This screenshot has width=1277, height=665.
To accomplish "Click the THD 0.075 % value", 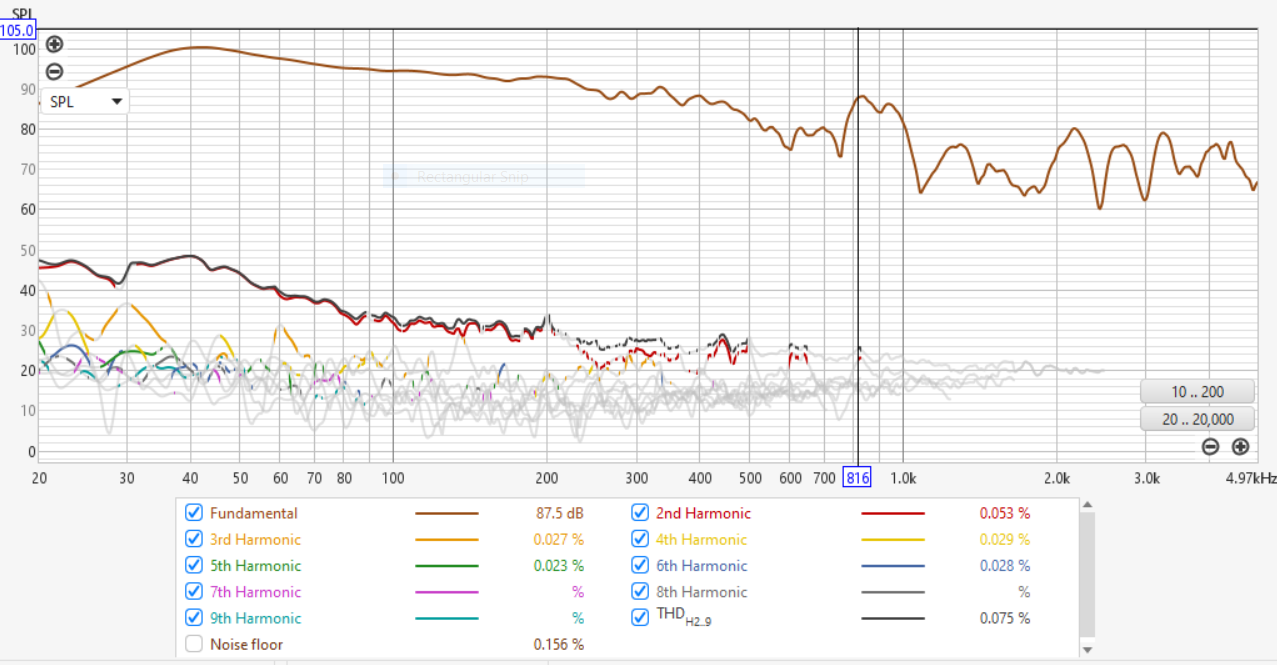I will [x=1004, y=618].
